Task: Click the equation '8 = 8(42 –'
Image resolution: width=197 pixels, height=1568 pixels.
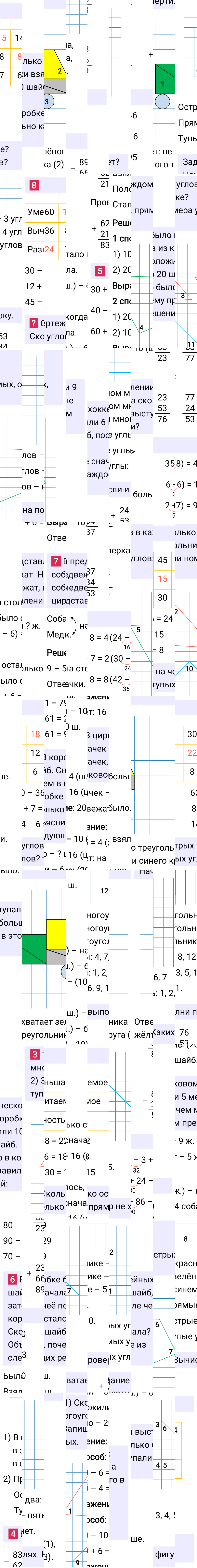Action: click(x=110, y=679)
